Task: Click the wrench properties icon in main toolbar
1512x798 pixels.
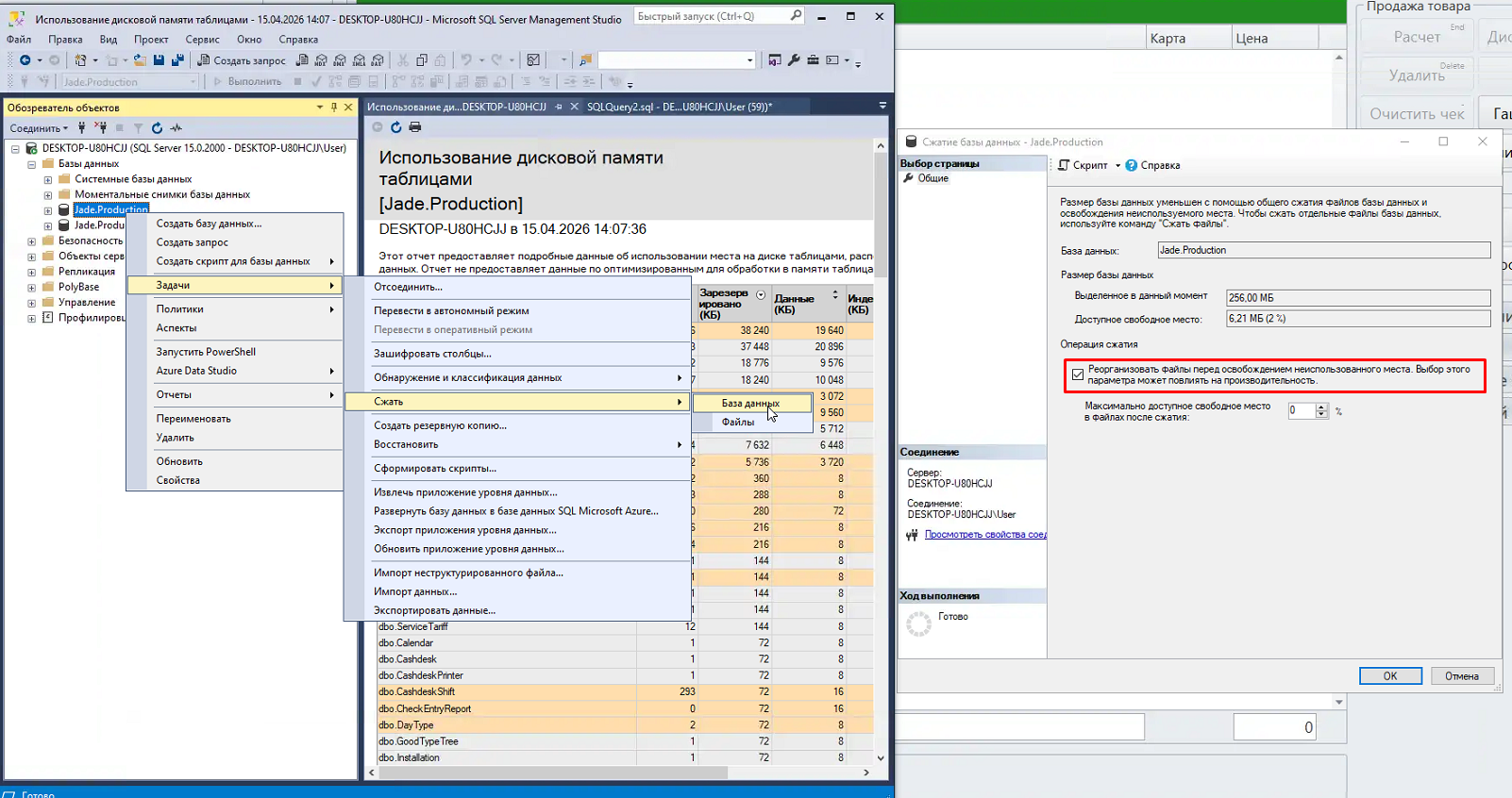Action: [794, 60]
